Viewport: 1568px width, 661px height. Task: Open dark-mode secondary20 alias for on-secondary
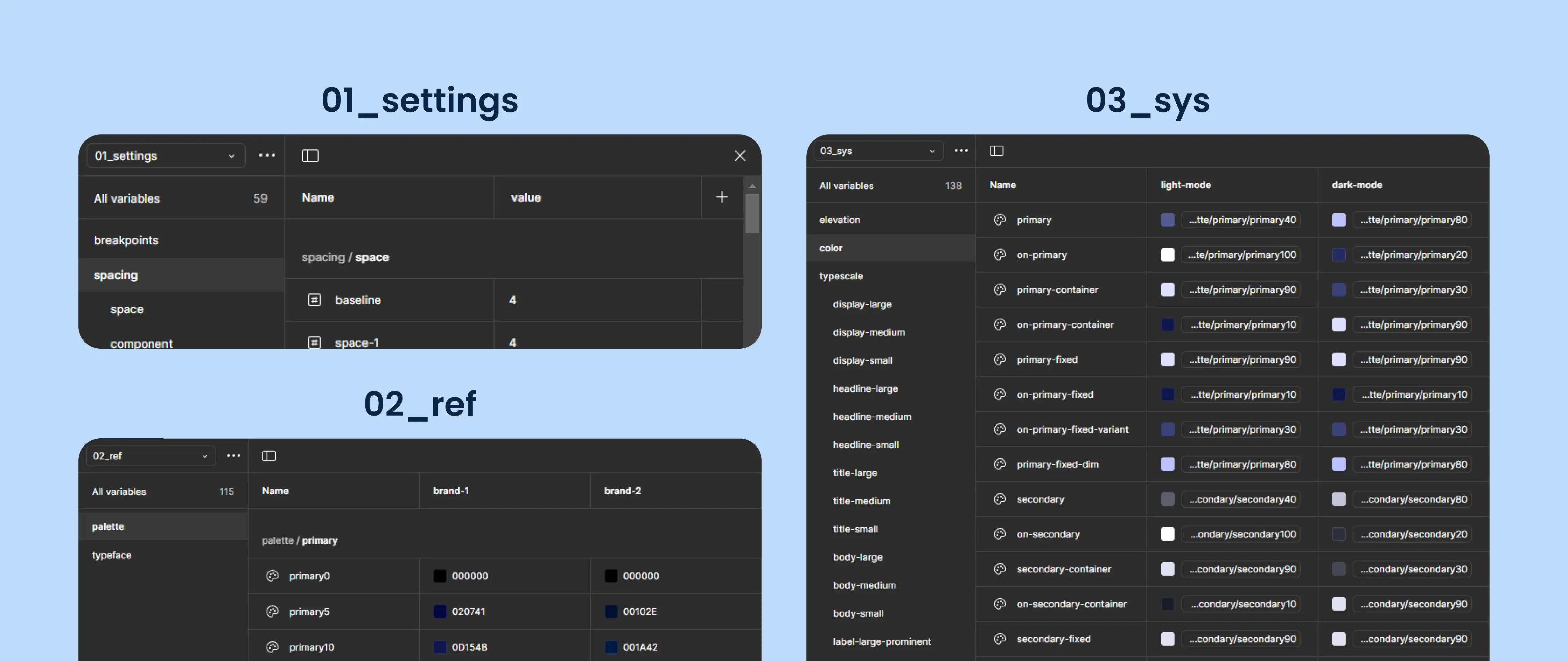[1412, 534]
